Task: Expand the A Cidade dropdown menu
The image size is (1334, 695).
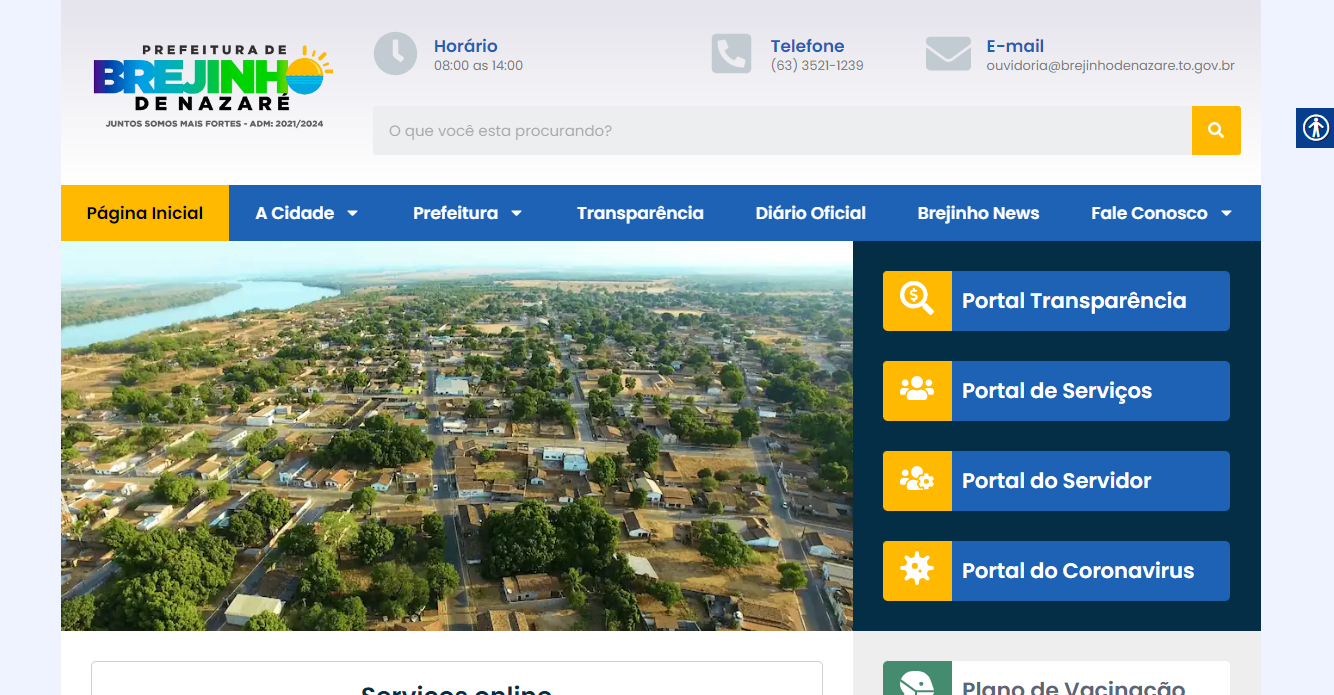Action: click(x=306, y=213)
